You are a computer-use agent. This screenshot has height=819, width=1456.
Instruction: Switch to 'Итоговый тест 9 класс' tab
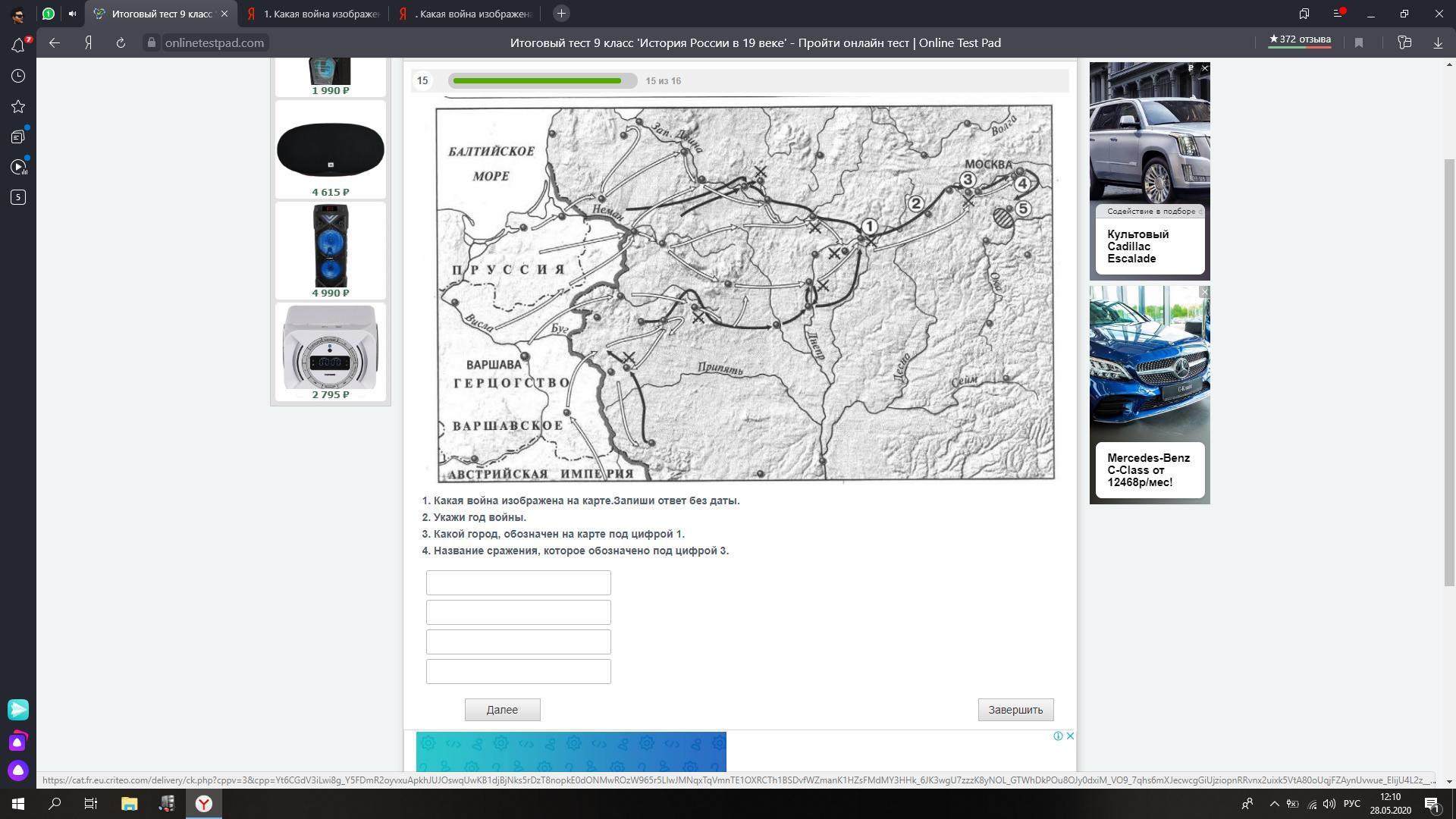[x=162, y=14]
